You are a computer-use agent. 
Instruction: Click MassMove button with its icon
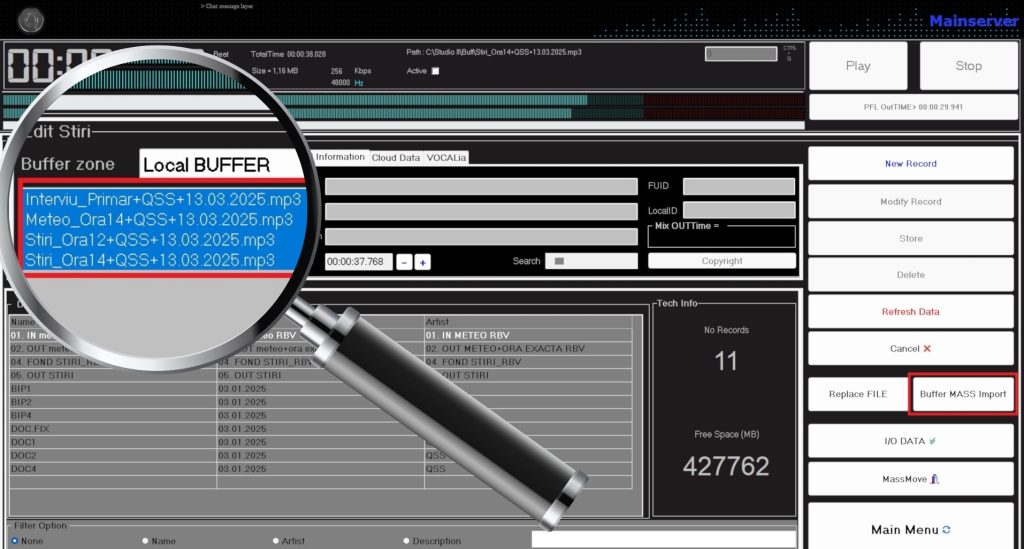tap(910, 479)
